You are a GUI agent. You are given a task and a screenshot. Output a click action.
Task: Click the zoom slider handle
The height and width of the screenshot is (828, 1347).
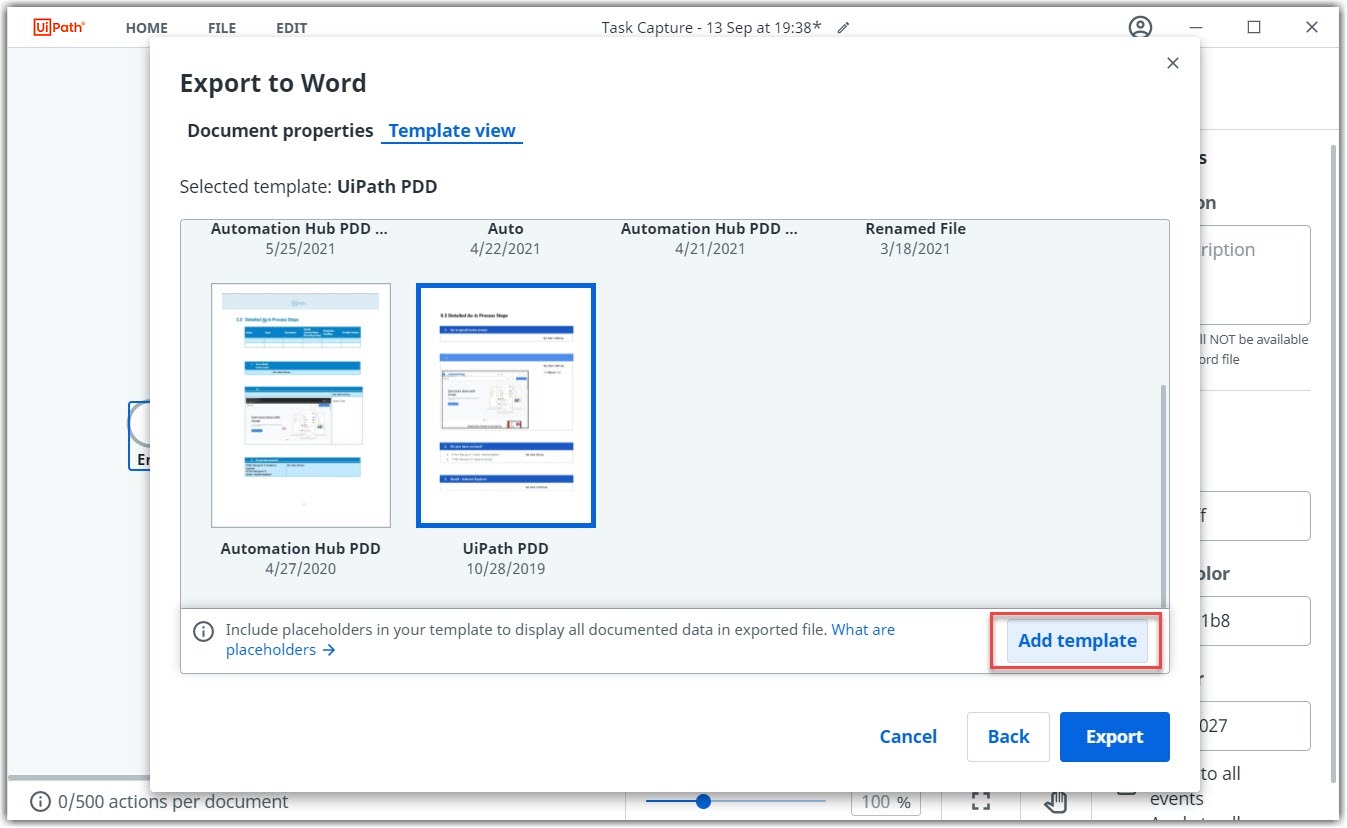[x=703, y=801]
